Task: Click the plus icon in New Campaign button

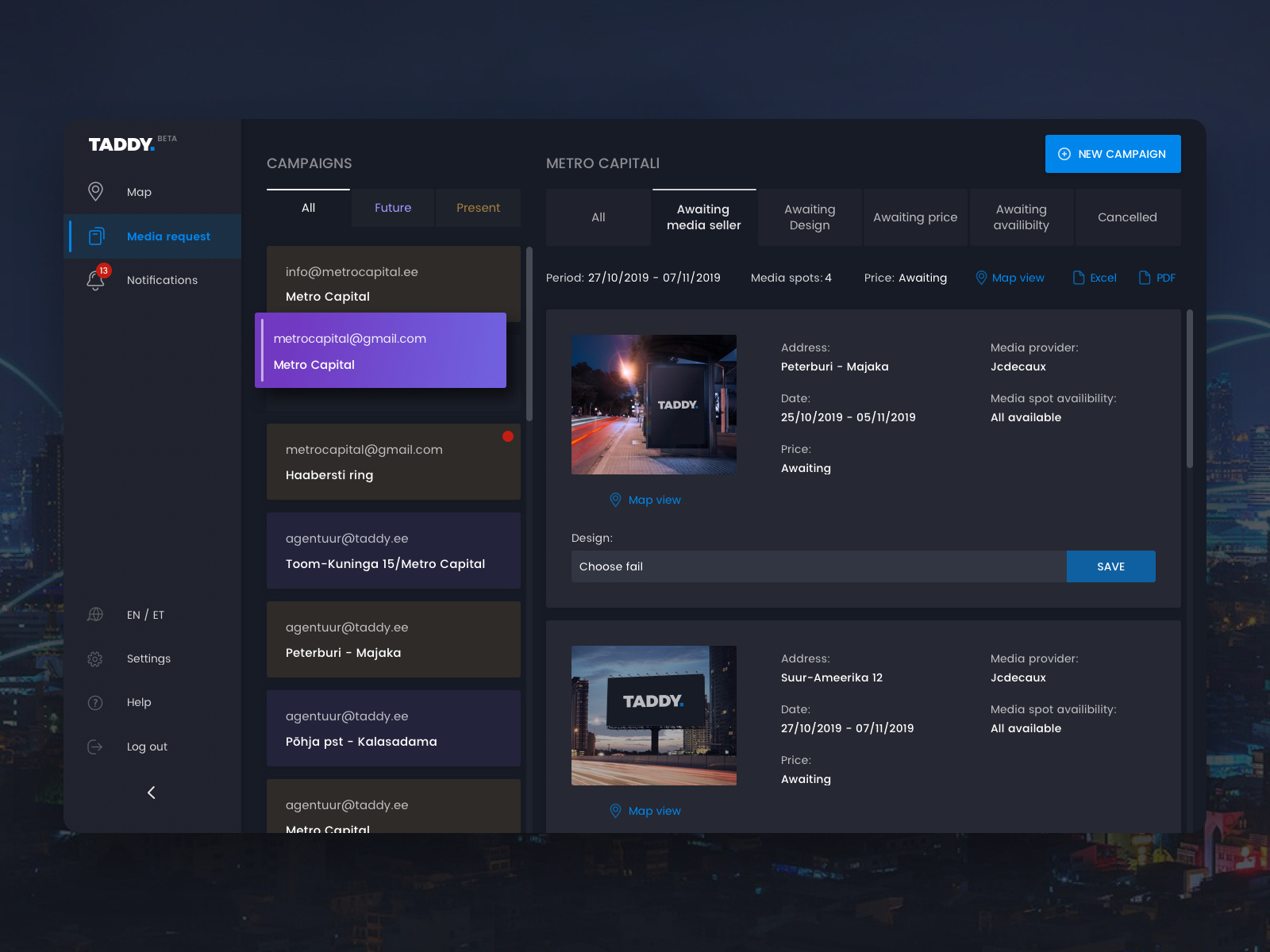Action: point(1064,154)
